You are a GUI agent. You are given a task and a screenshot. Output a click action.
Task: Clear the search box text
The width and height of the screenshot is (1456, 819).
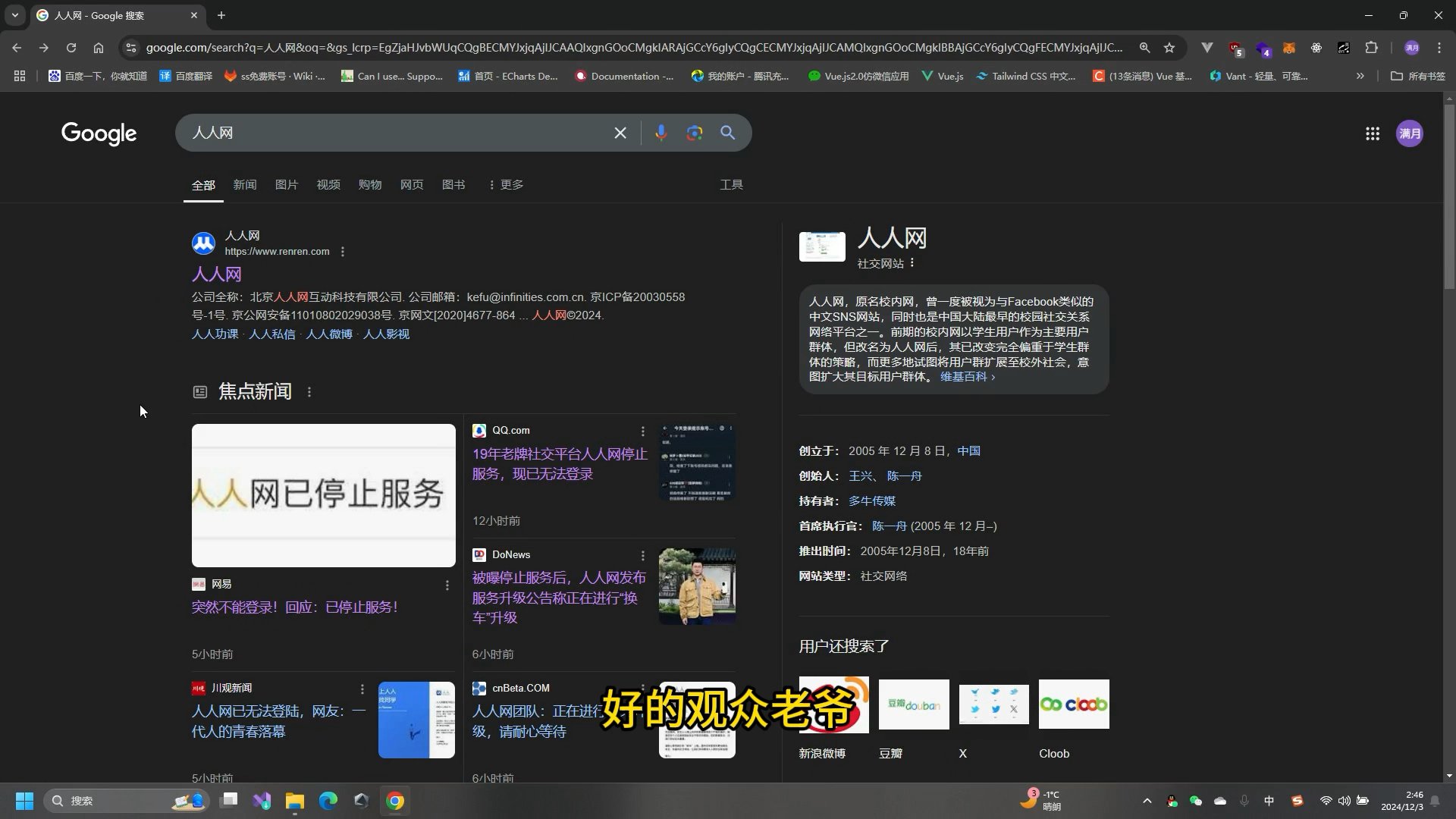tap(620, 133)
